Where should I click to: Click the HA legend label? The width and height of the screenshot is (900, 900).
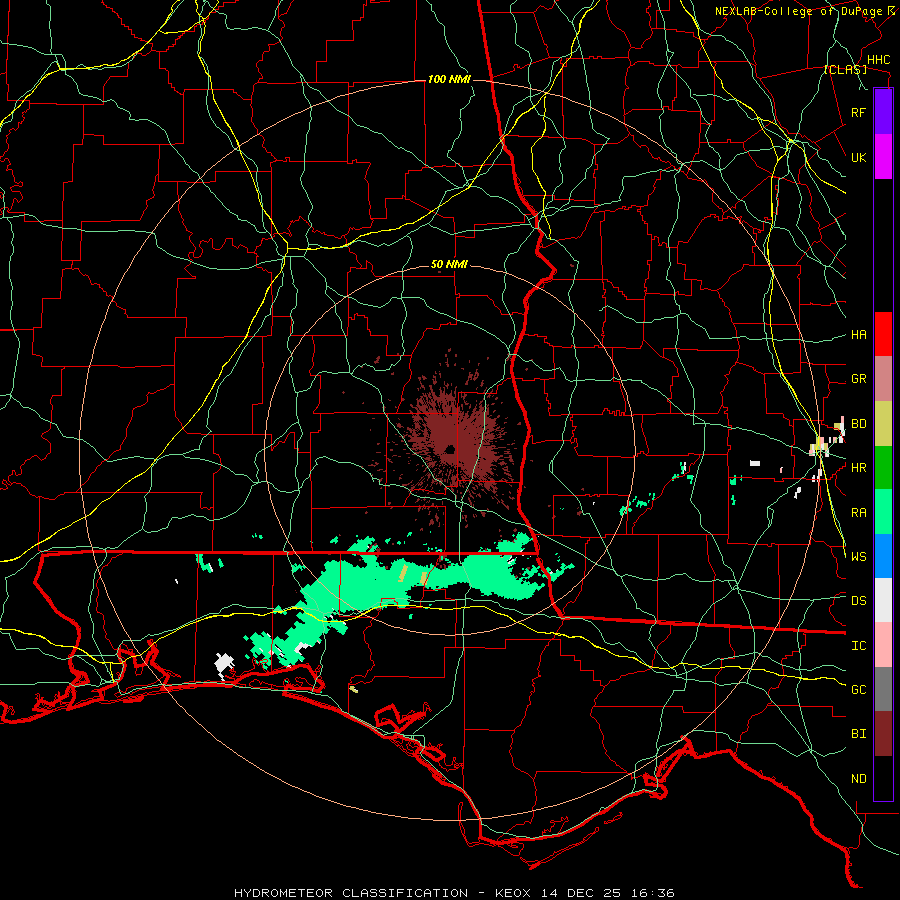point(858,335)
